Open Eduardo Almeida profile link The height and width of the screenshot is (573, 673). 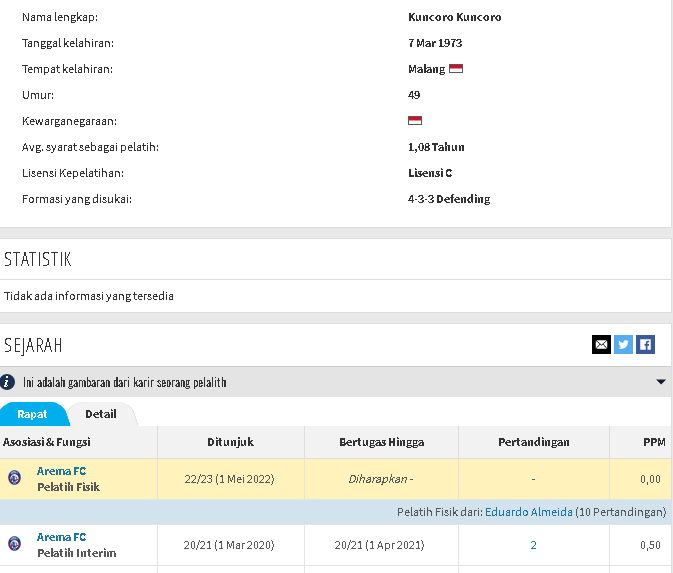pos(529,512)
